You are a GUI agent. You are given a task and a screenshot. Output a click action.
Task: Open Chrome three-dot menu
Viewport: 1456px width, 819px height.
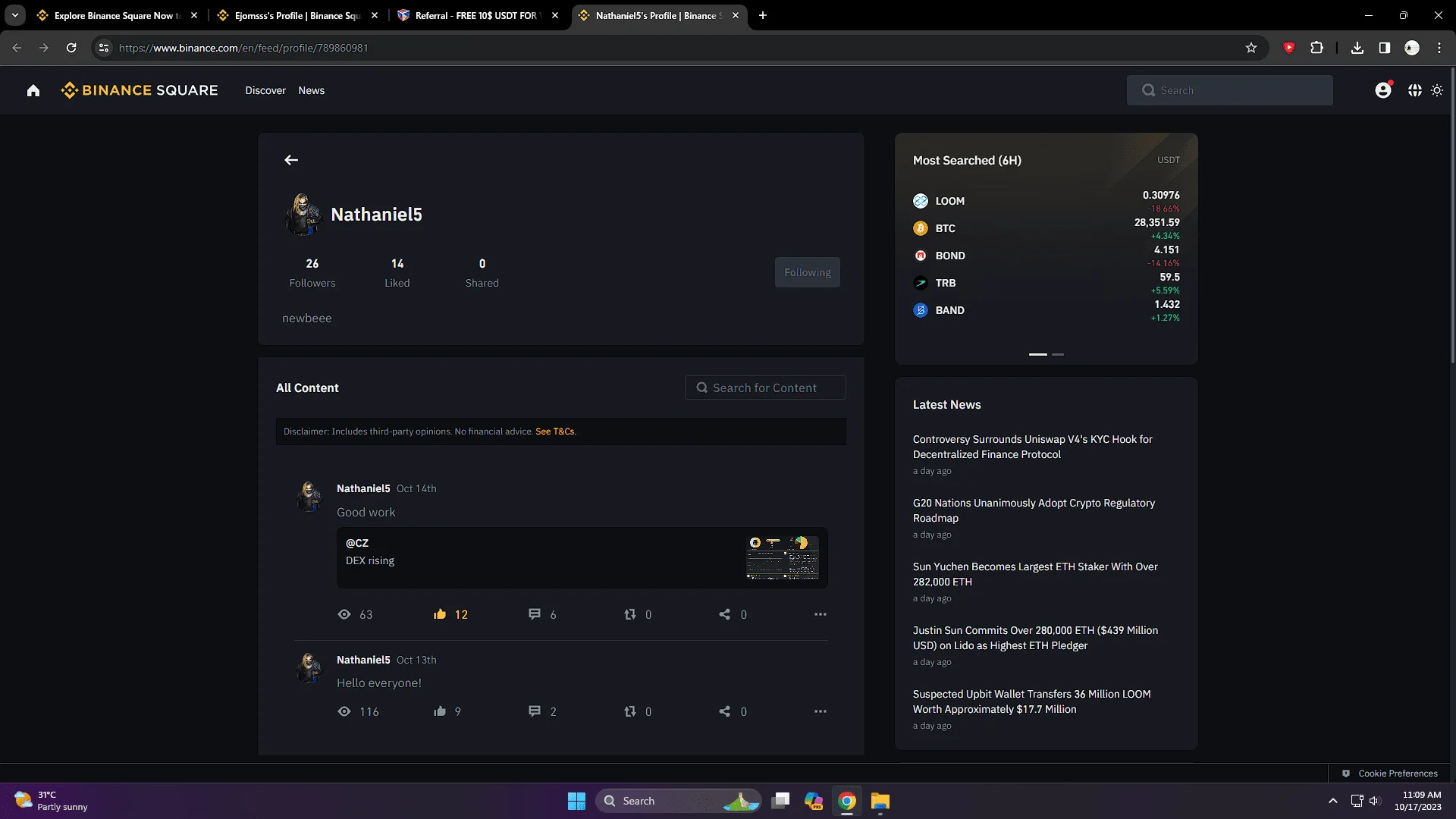tap(1439, 48)
